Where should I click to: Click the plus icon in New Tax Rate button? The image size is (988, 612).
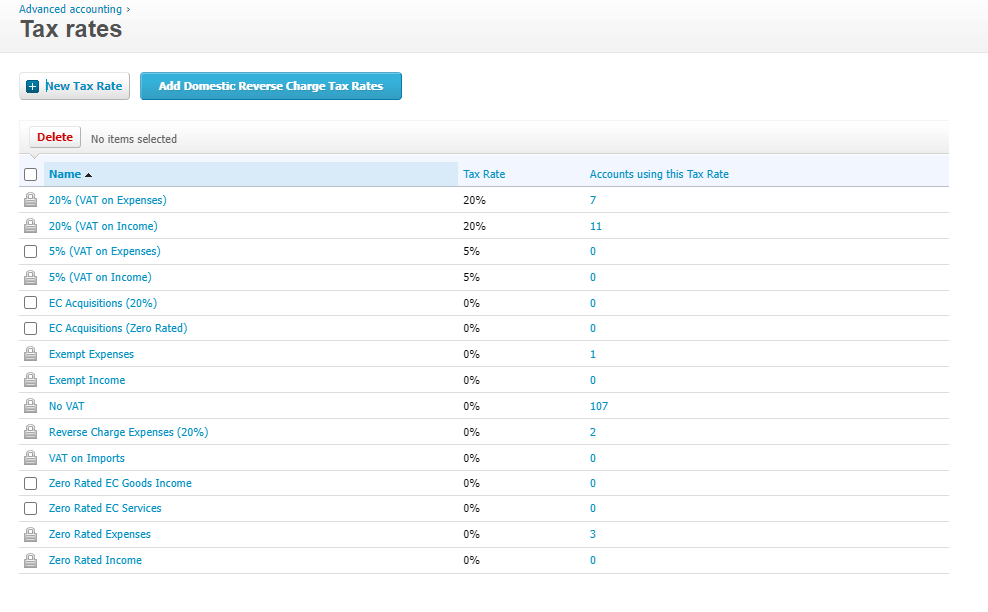[33, 86]
